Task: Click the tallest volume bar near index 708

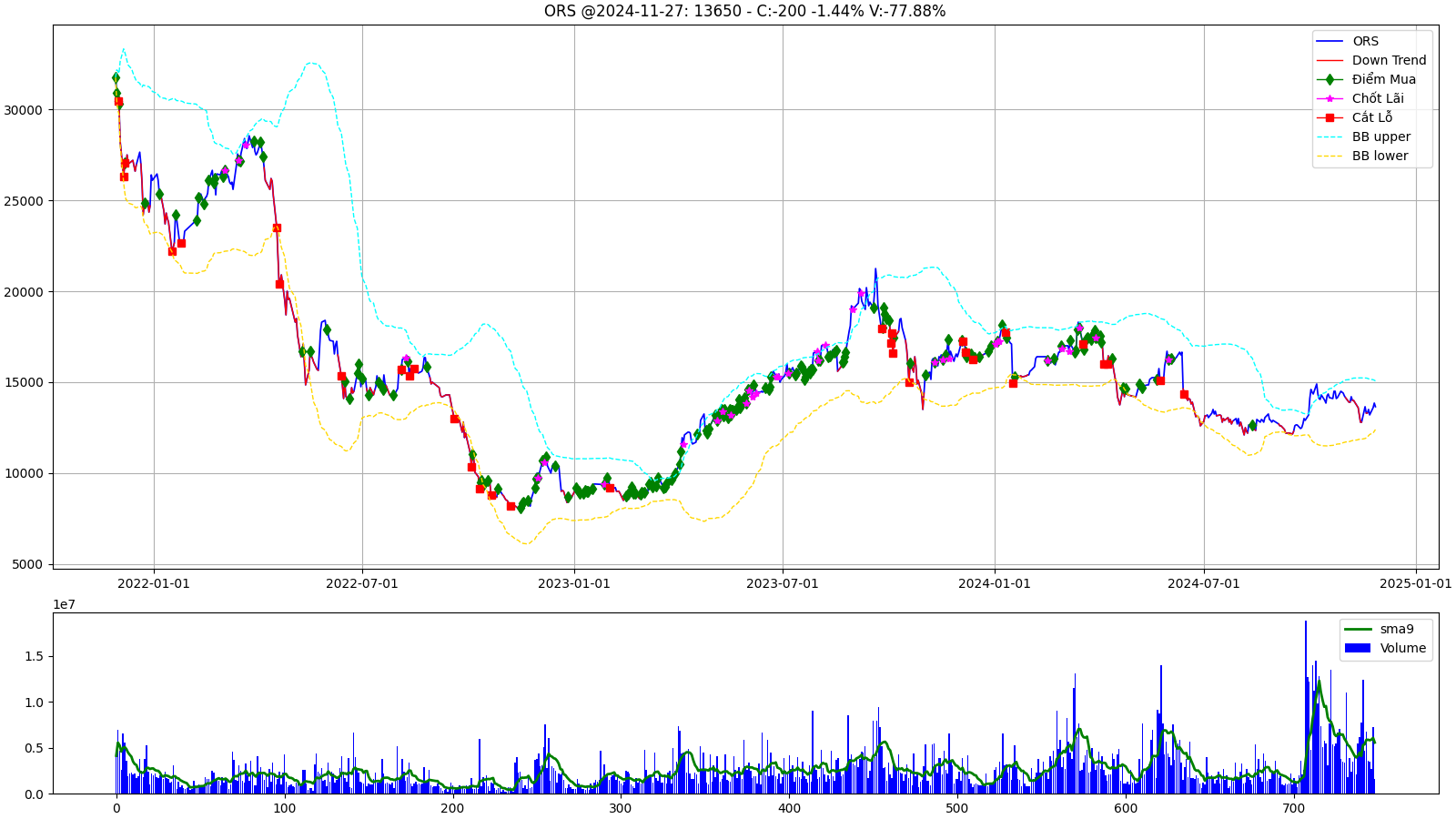Action: tap(1306, 707)
